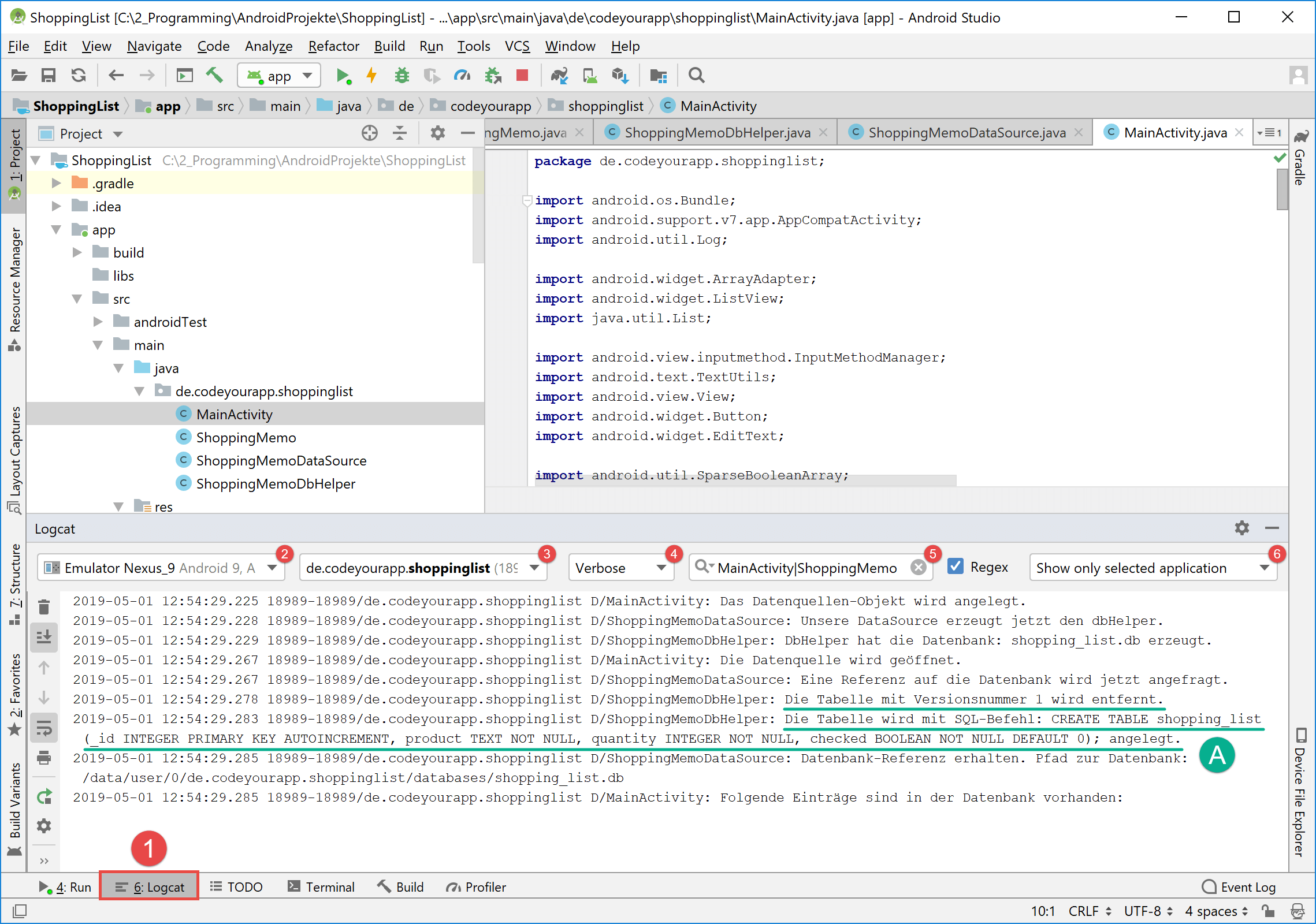Toggle the Project tool window tab
The image size is (1316, 924).
(14, 165)
